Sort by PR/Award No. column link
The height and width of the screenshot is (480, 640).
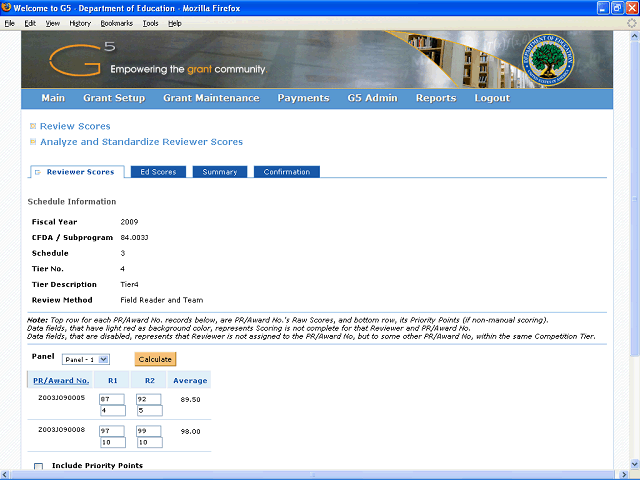(x=61, y=380)
